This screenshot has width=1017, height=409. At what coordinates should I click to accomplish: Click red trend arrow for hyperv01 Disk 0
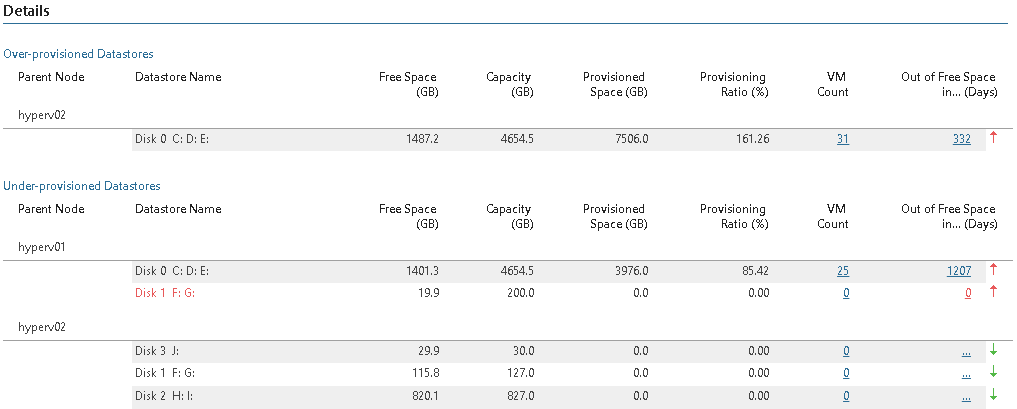(994, 269)
